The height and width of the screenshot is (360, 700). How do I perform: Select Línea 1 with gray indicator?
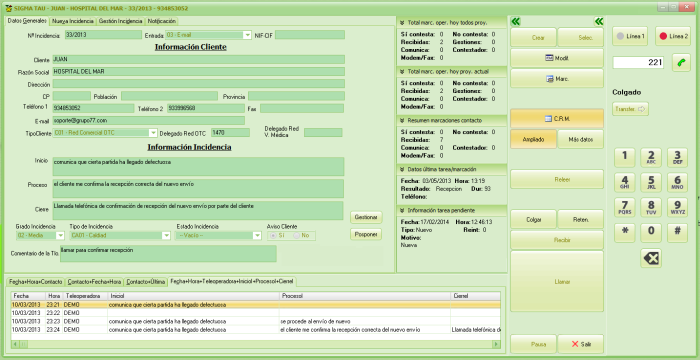click(x=629, y=36)
